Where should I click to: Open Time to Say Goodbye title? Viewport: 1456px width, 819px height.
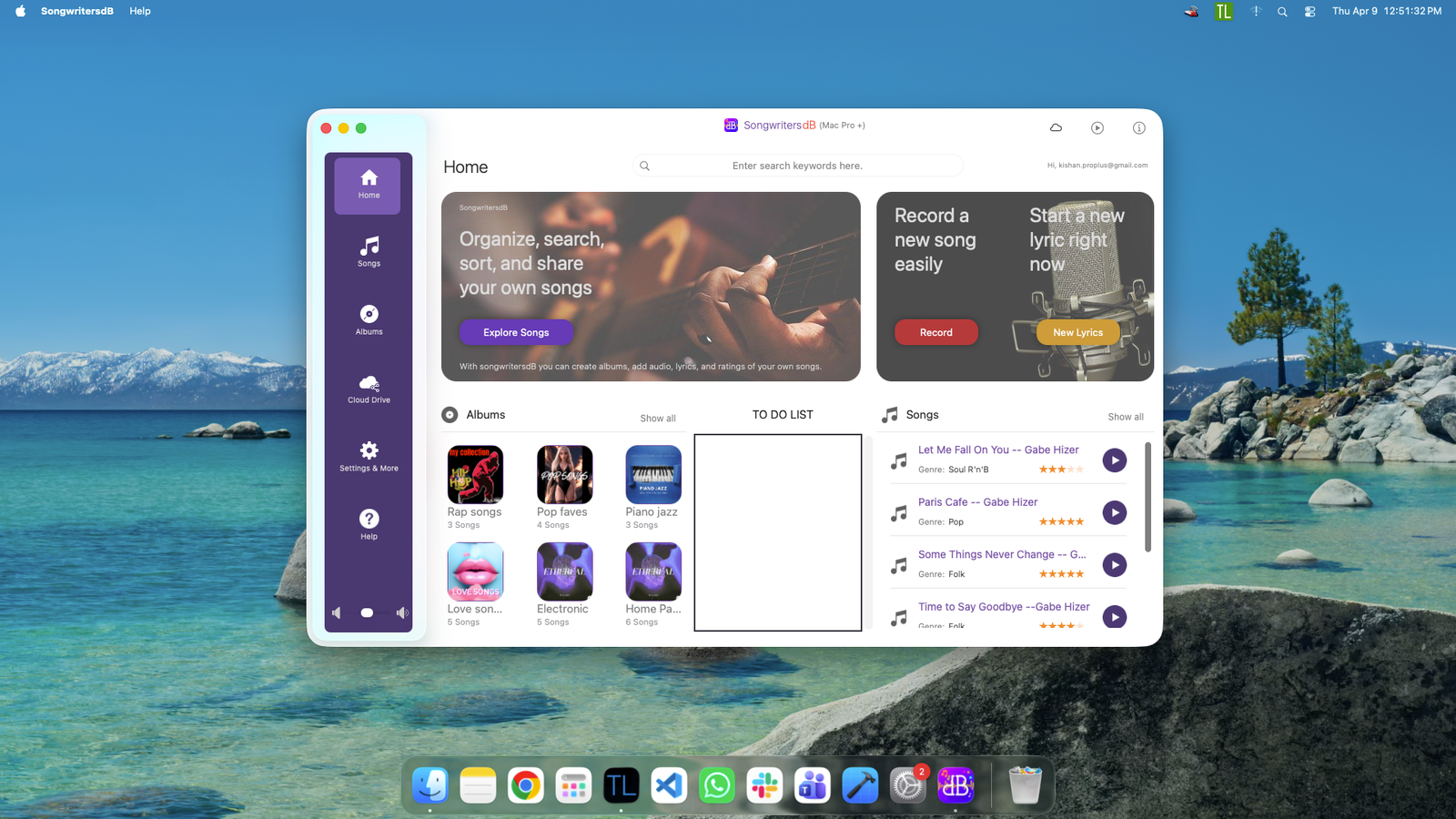(1004, 607)
